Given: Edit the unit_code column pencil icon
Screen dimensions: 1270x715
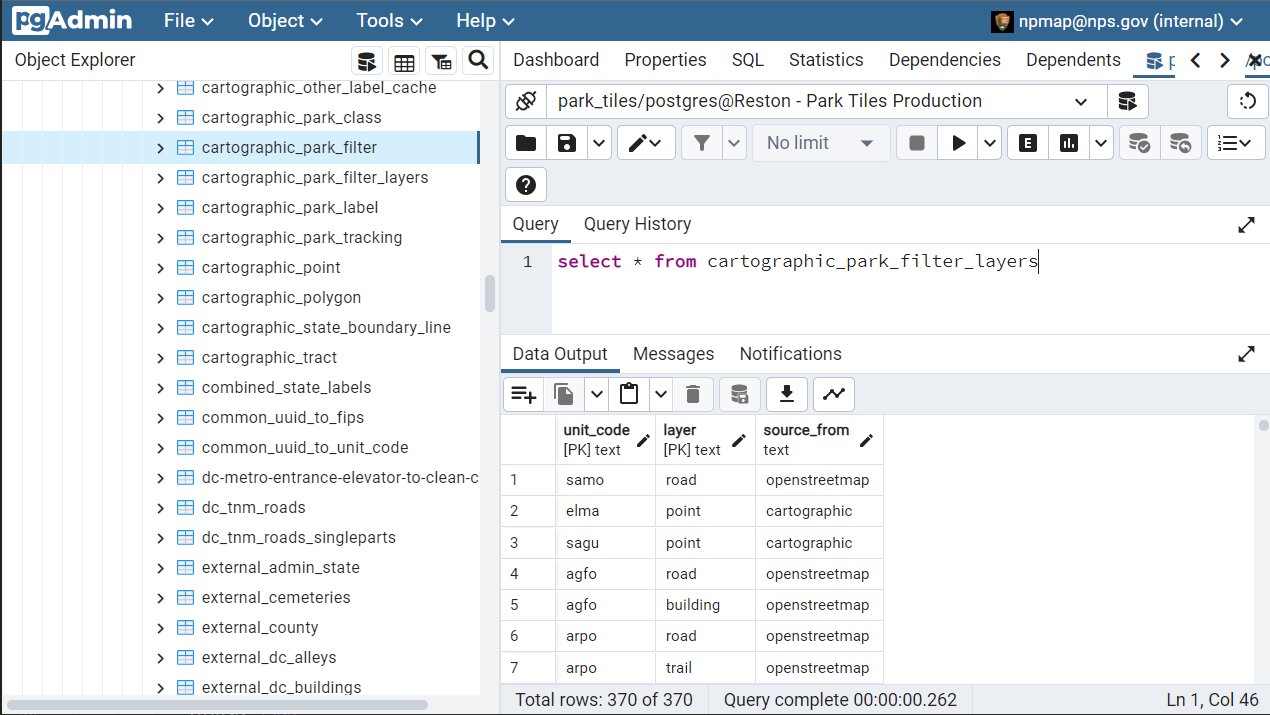Looking at the screenshot, I should (643, 440).
